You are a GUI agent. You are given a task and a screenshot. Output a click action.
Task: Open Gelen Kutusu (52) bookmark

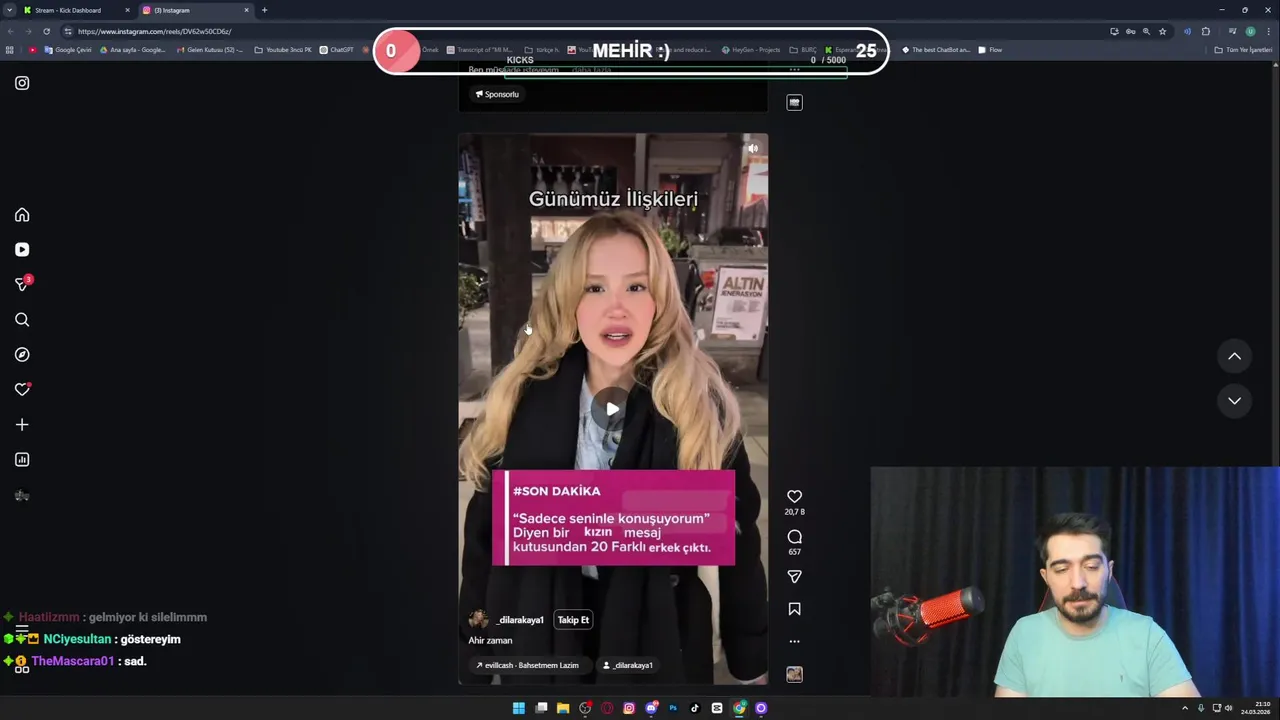(x=209, y=50)
